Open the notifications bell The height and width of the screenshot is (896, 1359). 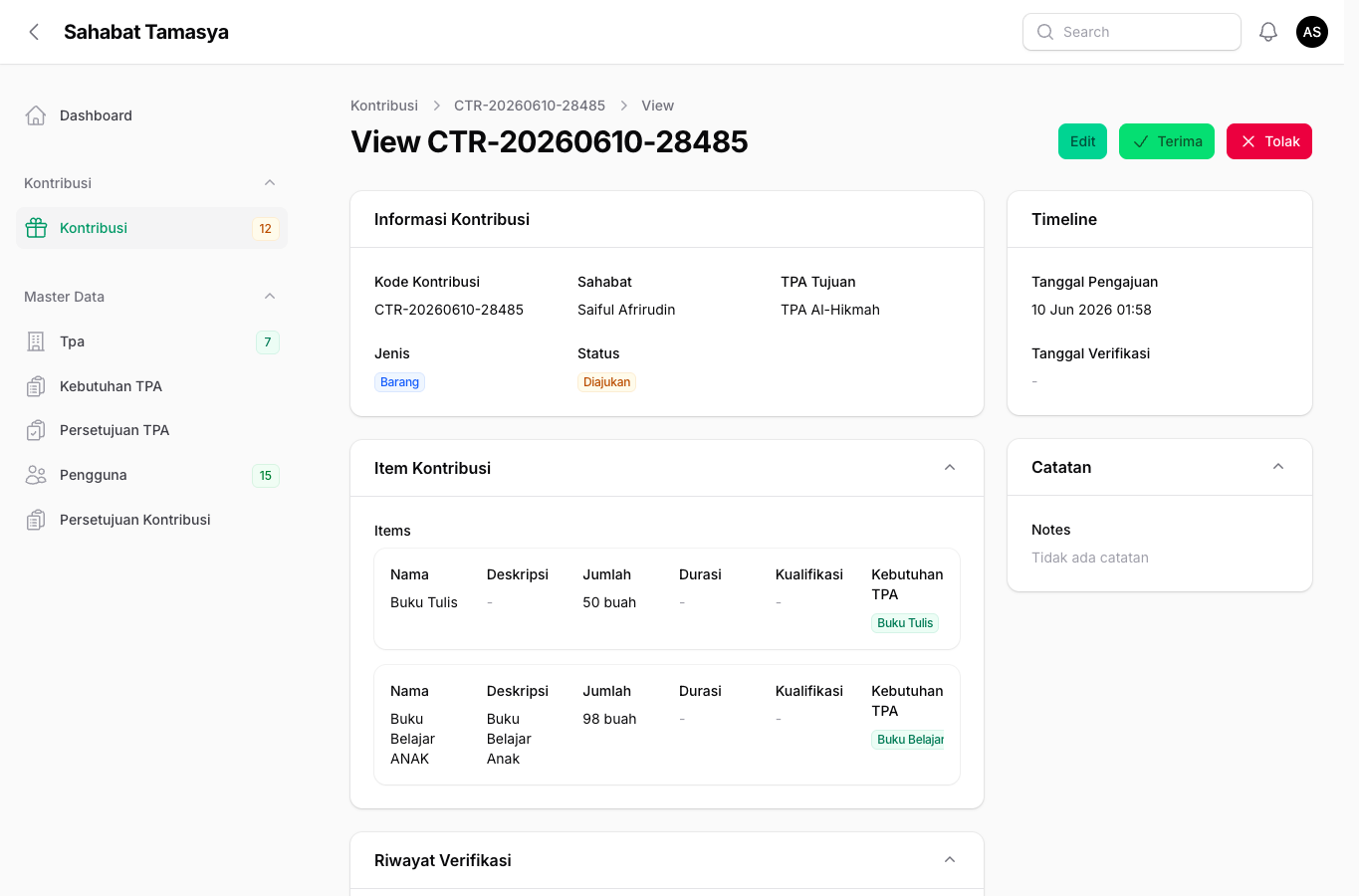tap(1268, 32)
